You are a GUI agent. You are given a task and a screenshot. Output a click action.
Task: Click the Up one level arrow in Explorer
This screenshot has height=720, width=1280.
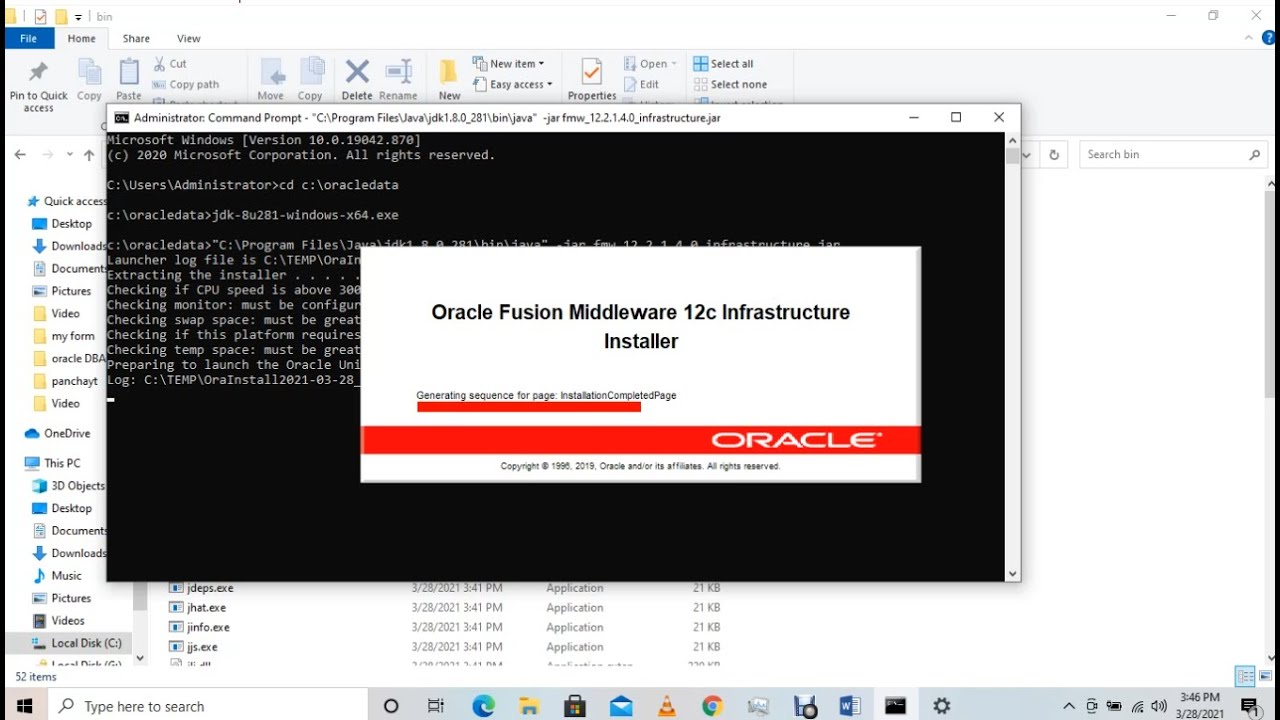tap(89, 155)
